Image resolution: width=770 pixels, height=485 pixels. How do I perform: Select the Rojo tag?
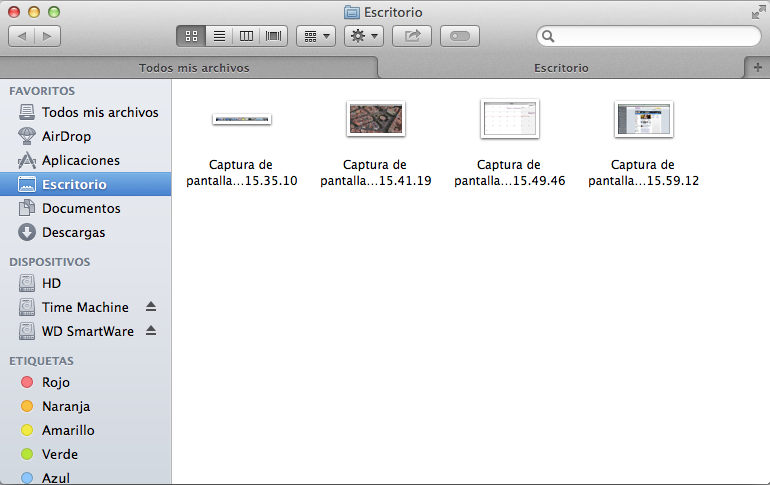85,382
